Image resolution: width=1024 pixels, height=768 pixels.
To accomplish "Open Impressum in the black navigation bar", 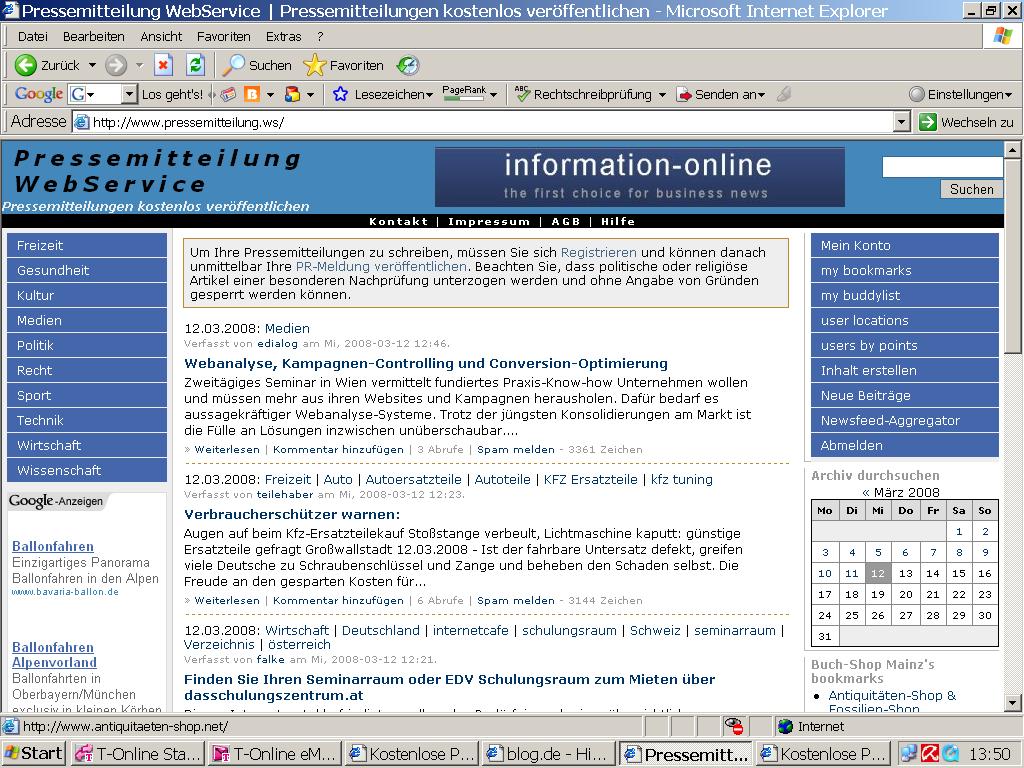I will 488,221.
